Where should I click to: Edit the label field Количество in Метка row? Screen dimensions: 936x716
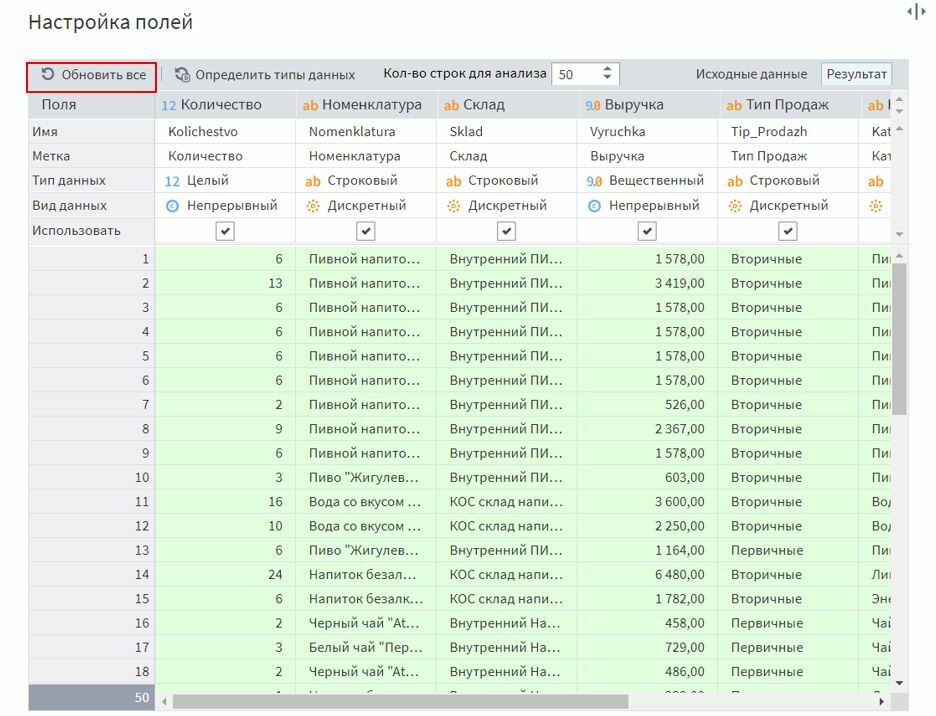[x=225, y=156]
